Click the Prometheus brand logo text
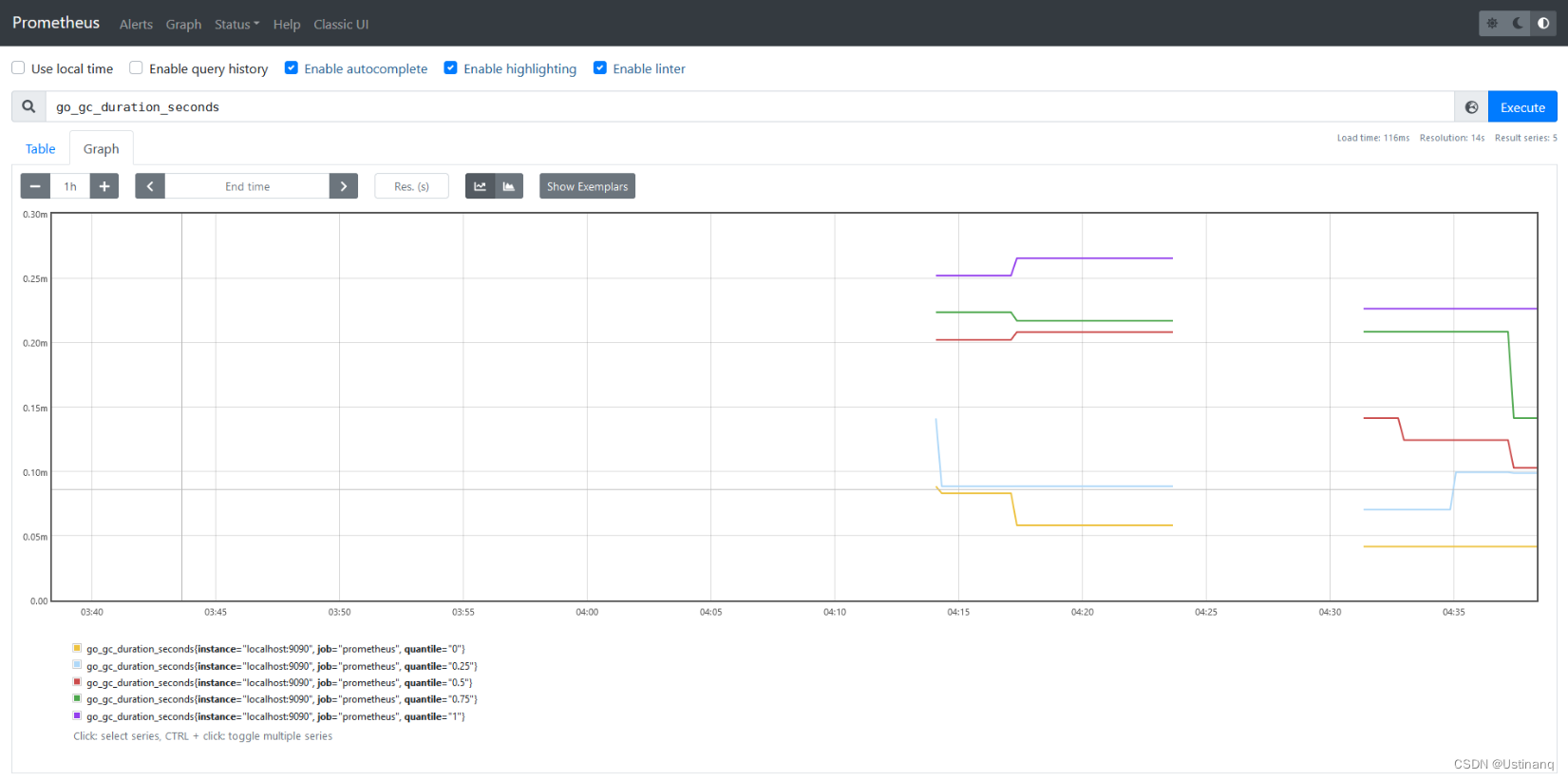Screen dimensions: 1568x780 click(56, 23)
